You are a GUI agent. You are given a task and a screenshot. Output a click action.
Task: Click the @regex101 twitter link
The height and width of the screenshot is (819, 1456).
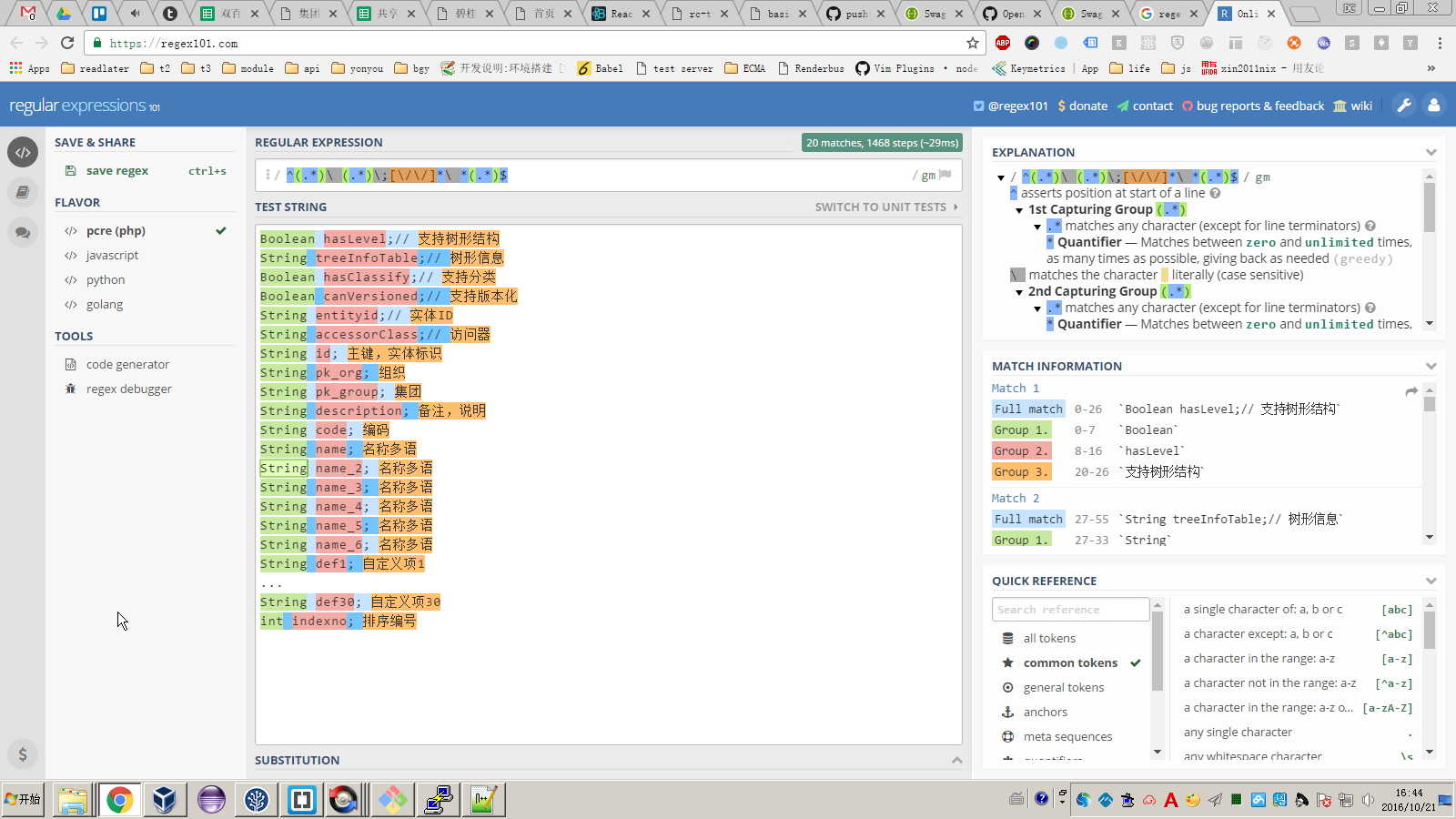coord(1011,106)
